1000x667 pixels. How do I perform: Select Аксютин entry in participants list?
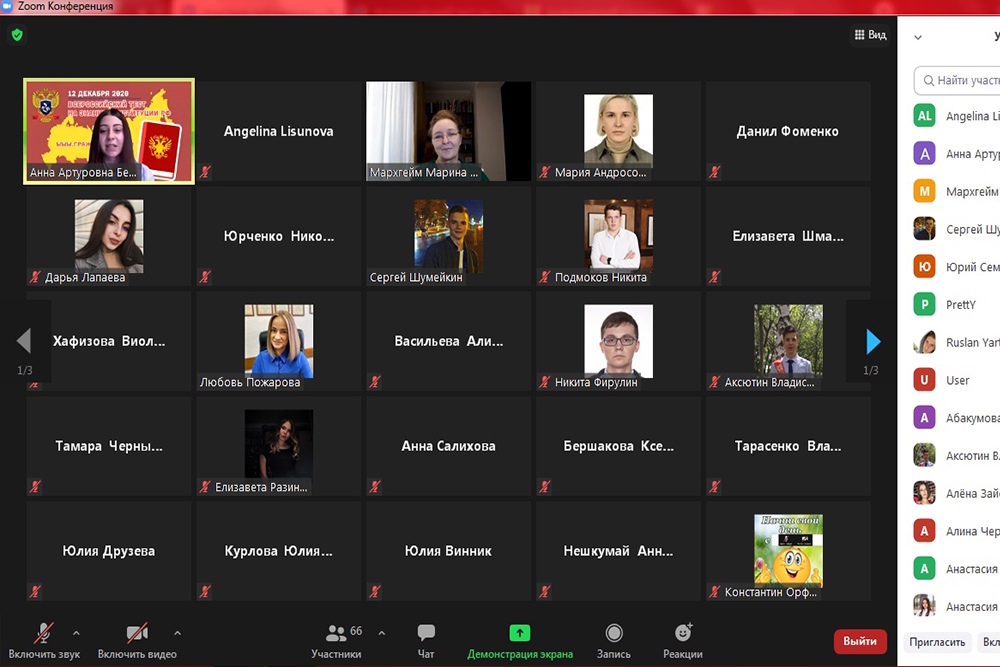[957, 455]
